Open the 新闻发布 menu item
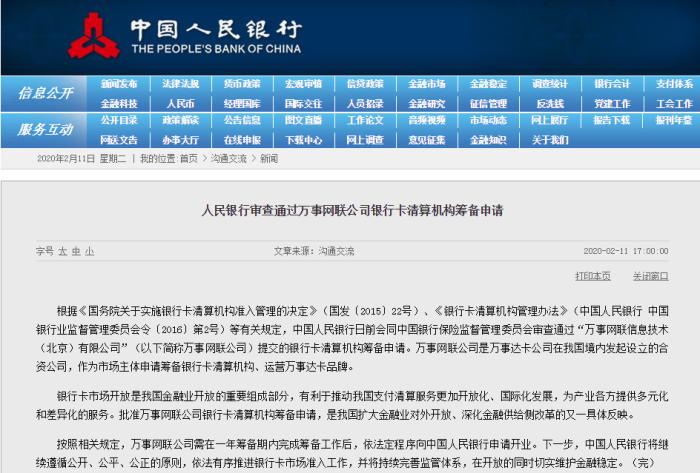 (119, 84)
